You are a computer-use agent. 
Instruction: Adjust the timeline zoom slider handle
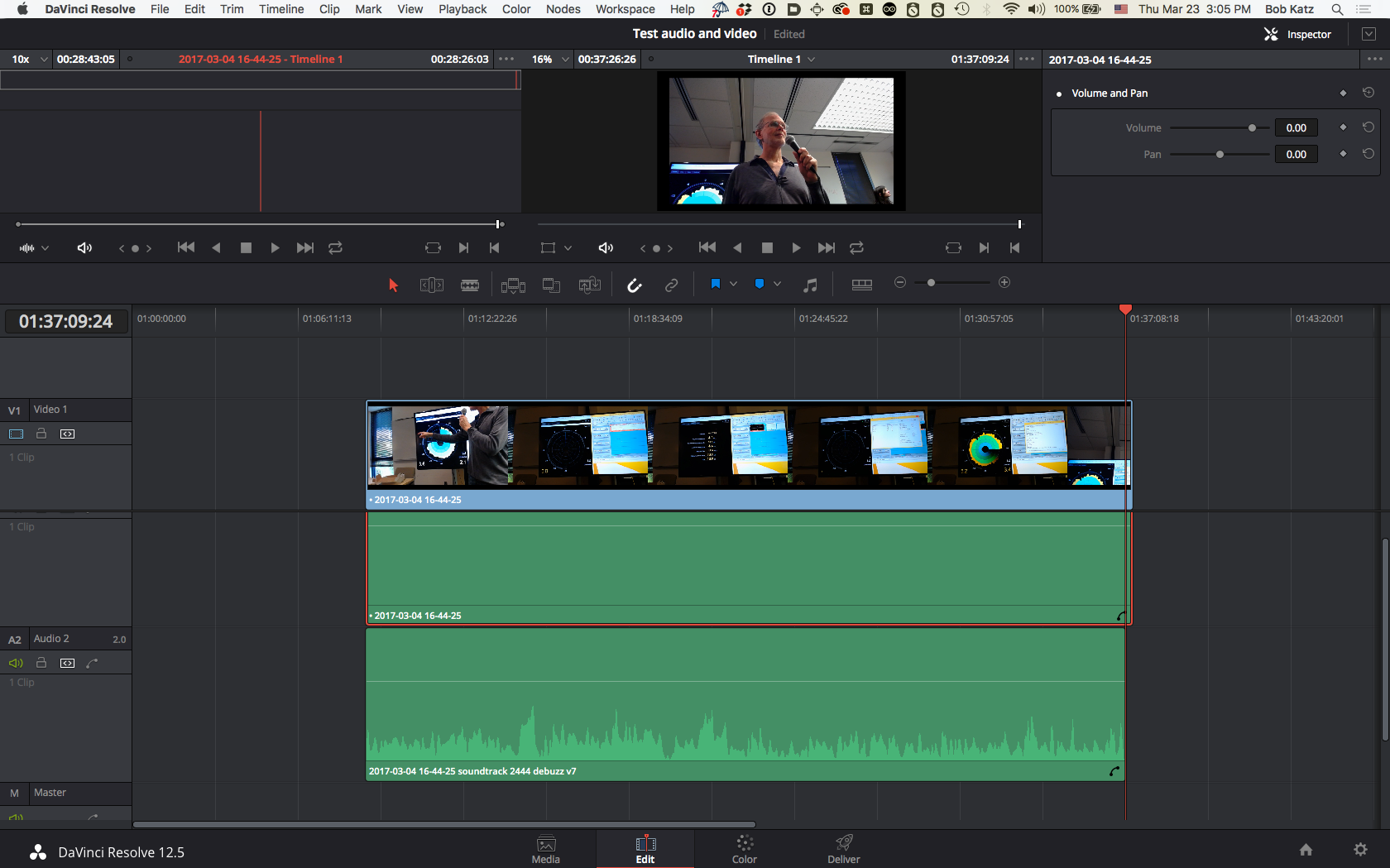(931, 282)
